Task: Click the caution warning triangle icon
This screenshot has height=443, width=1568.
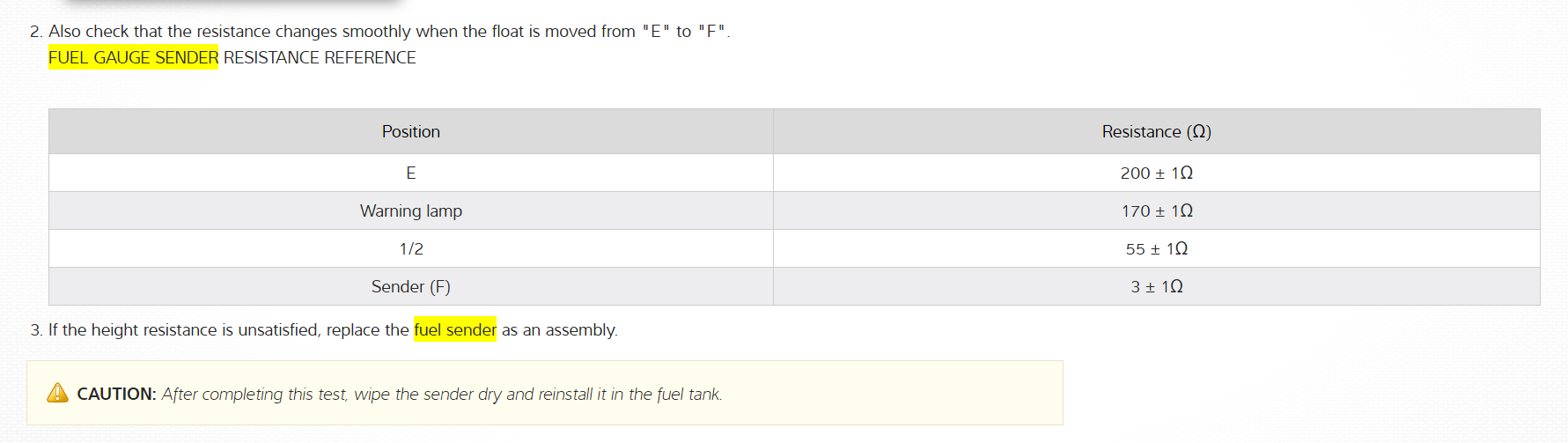Action: click(57, 393)
